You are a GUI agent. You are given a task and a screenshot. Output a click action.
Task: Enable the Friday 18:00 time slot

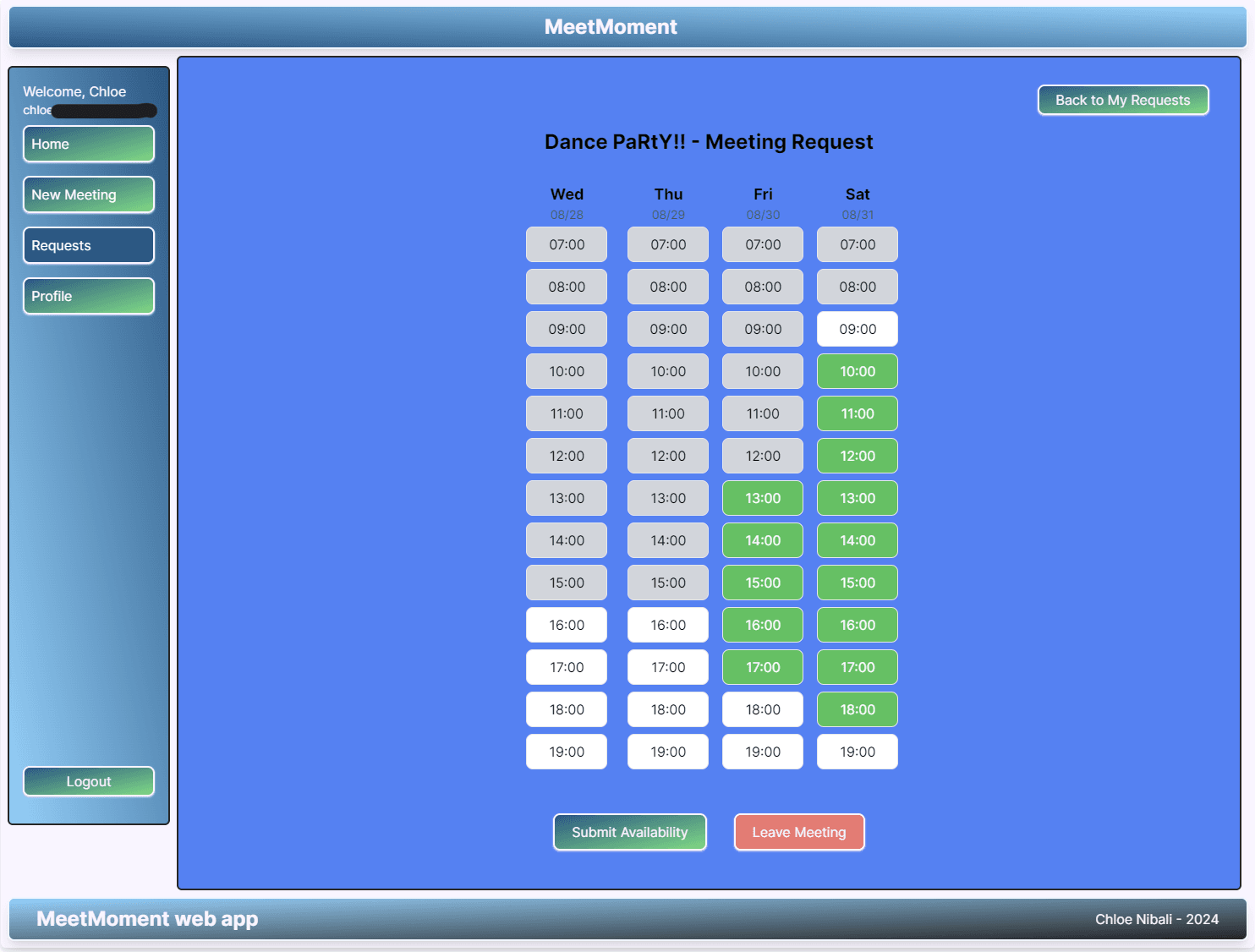(762, 709)
